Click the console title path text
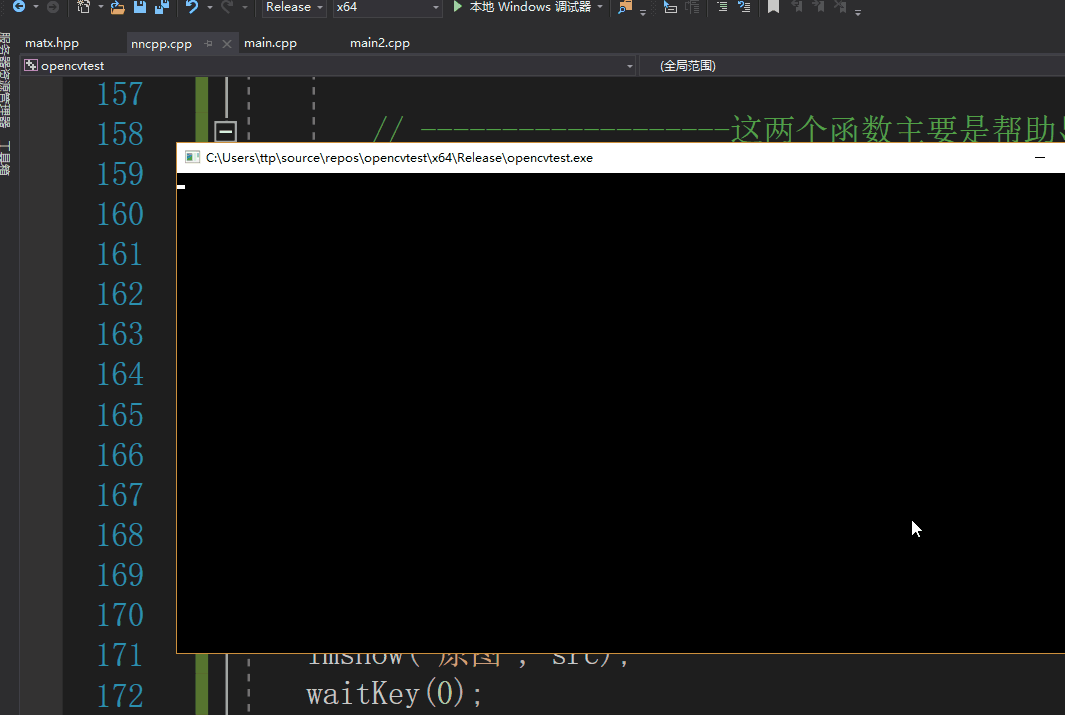The image size is (1065, 715). [x=399, y=158]
